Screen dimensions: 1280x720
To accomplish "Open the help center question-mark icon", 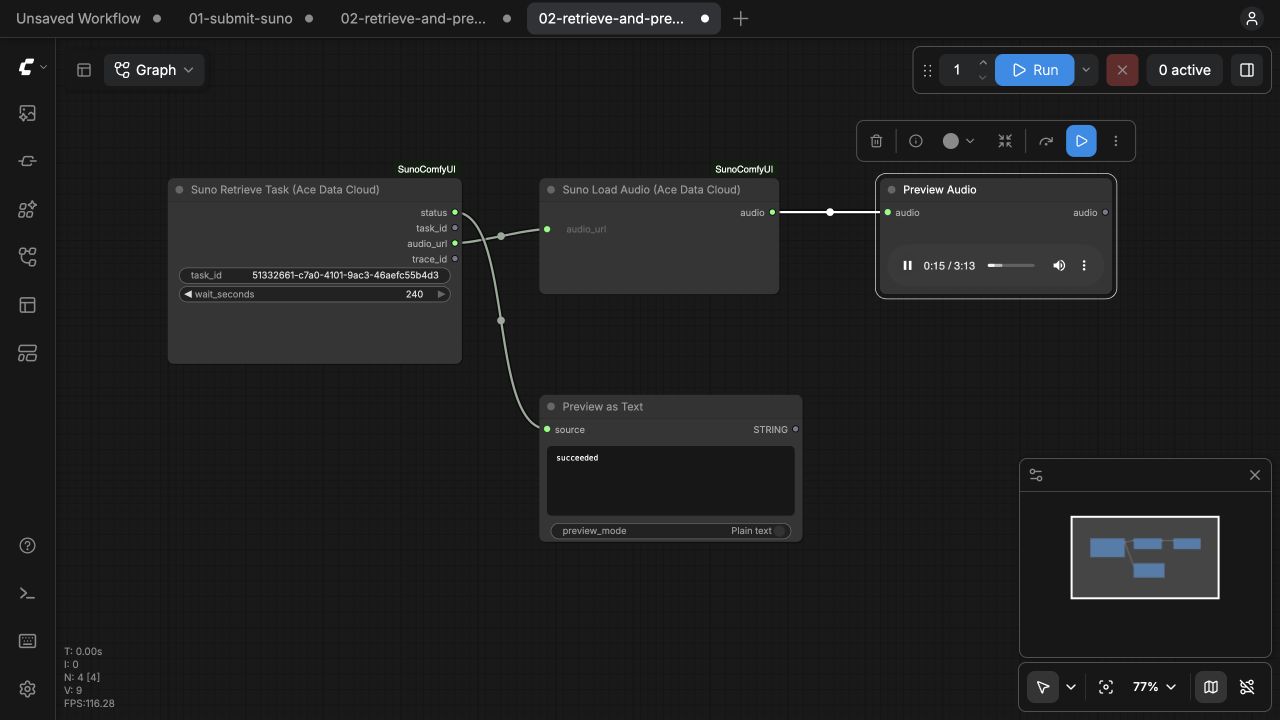I will 27,546.
